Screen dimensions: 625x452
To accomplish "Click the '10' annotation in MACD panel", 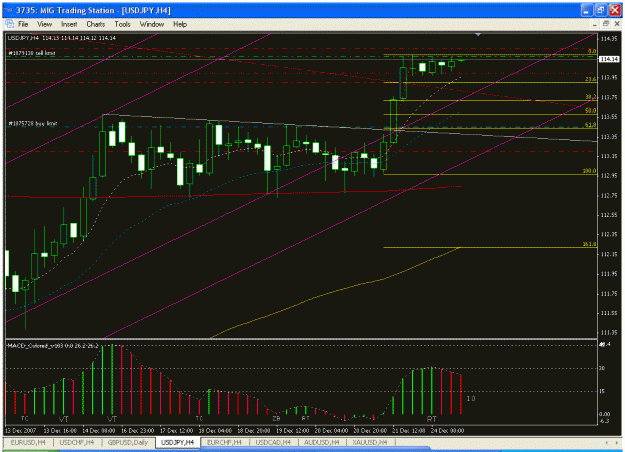I will click(471, 398).
